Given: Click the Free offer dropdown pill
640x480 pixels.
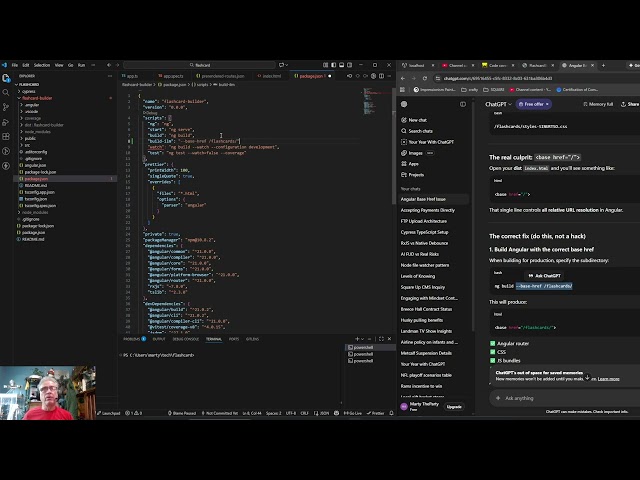Looking at the screenshot, I should click(x=533, y=104).
